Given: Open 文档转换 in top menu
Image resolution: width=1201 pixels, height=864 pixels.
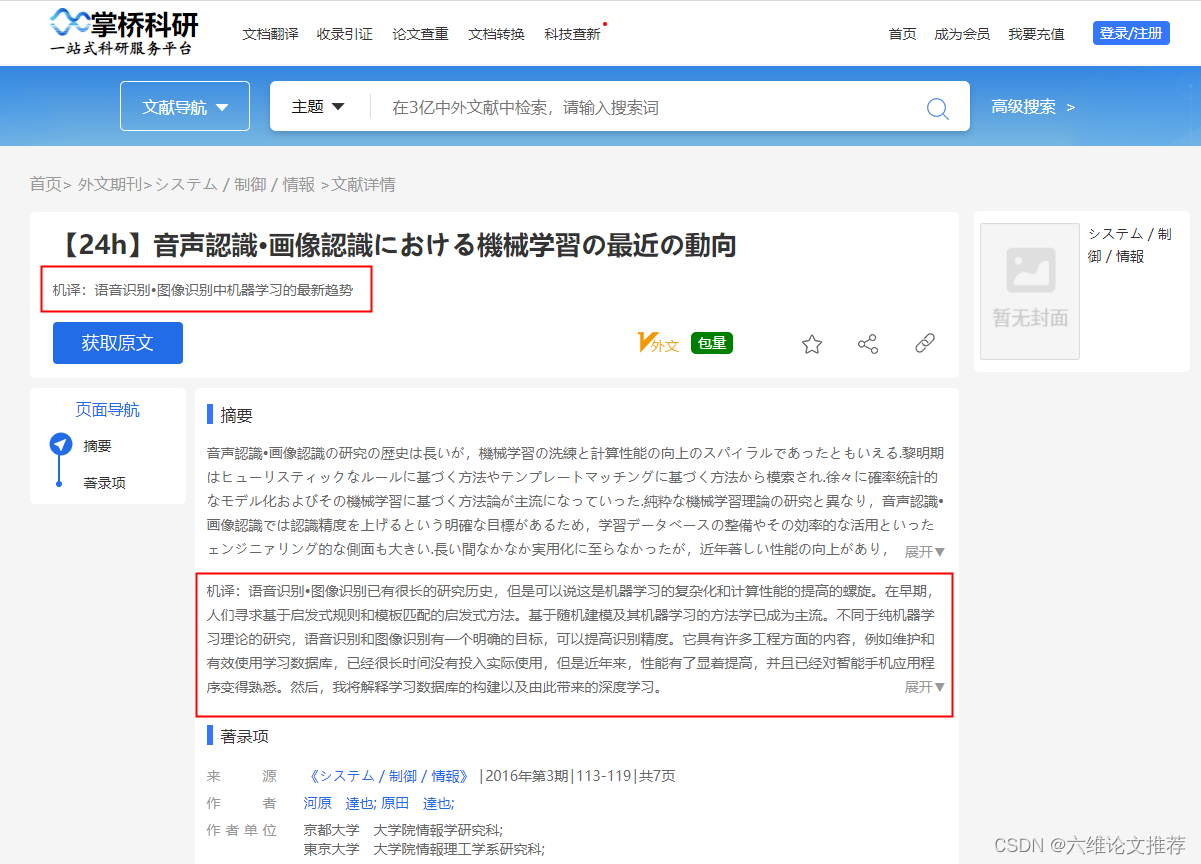Looking at the screenshot, I should [496, 34].
